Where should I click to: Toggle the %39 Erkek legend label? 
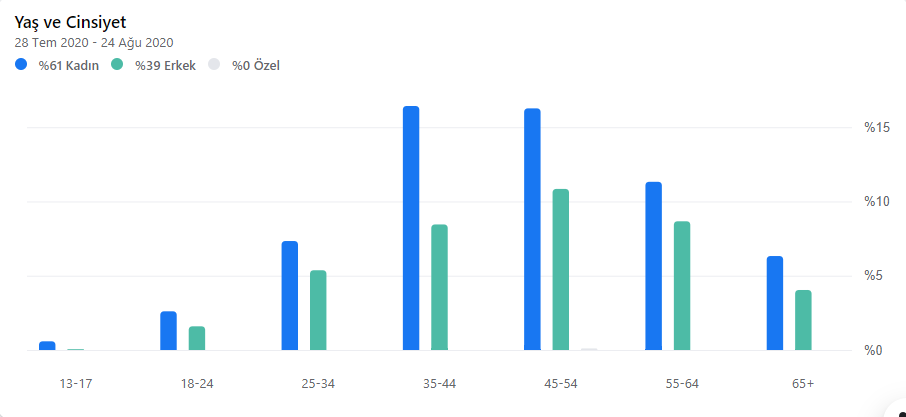coord(166,66)
